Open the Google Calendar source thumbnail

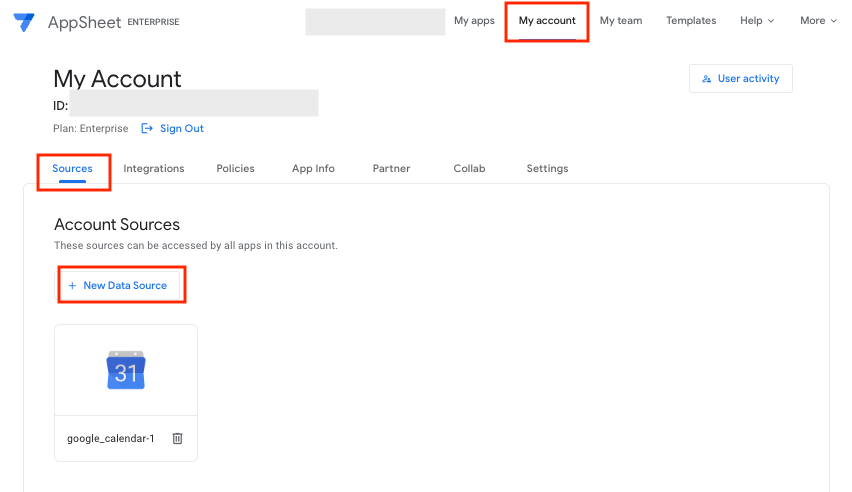126,370
